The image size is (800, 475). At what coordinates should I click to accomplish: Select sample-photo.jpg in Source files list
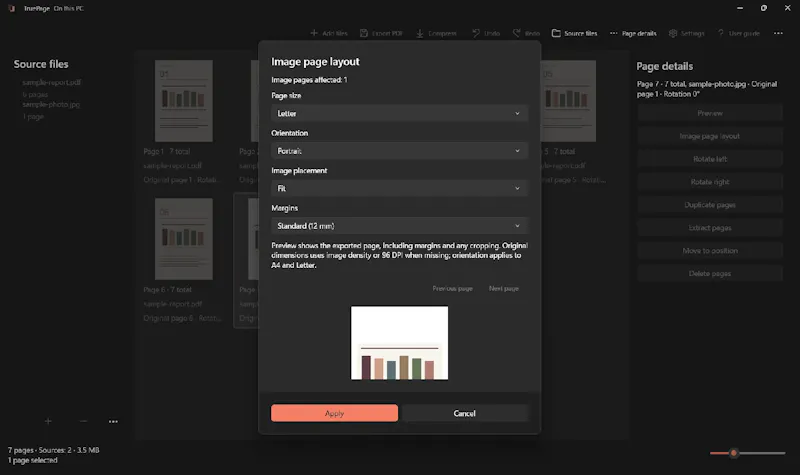click(51, 105)
